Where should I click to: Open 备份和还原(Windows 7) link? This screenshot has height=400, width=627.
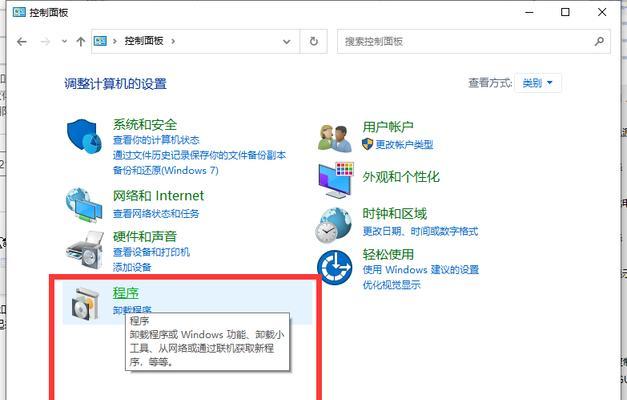[166, 170]
